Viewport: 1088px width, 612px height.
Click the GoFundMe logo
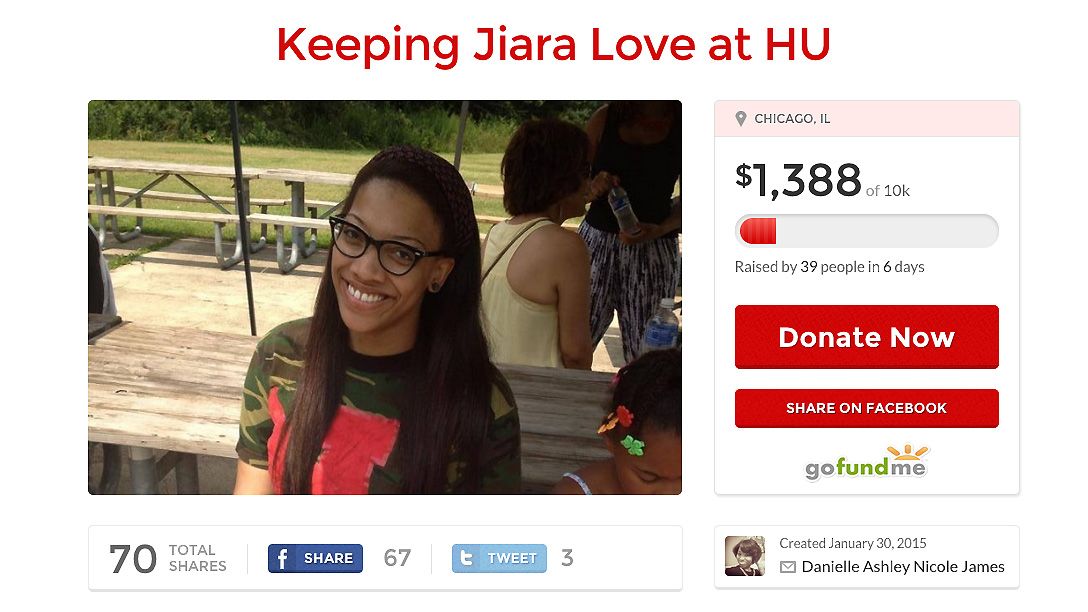tap(866, 462)
